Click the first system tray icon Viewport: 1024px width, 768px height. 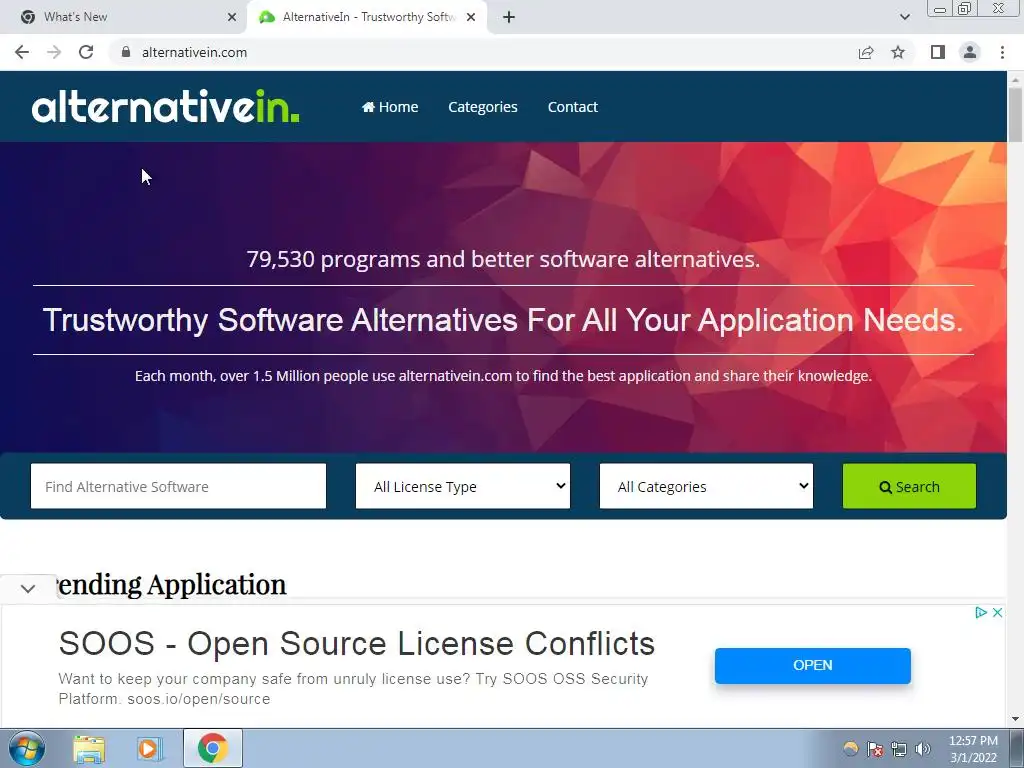pyautogui.click(x=850, y=749)
